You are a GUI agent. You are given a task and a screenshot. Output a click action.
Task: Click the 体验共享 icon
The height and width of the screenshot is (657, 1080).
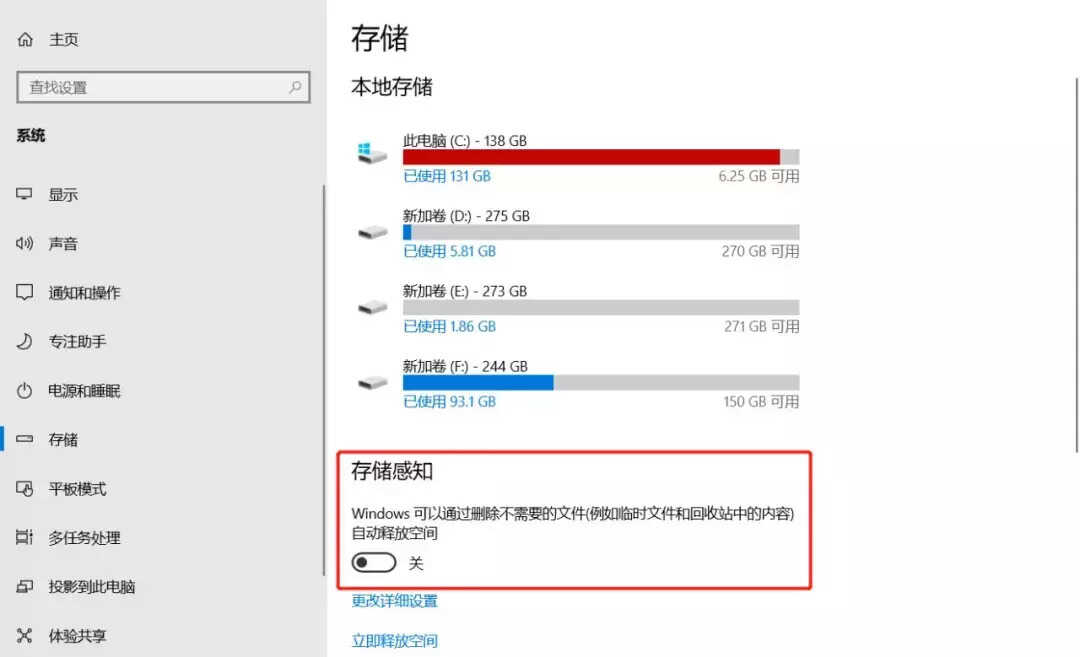[x=24, y=635]
